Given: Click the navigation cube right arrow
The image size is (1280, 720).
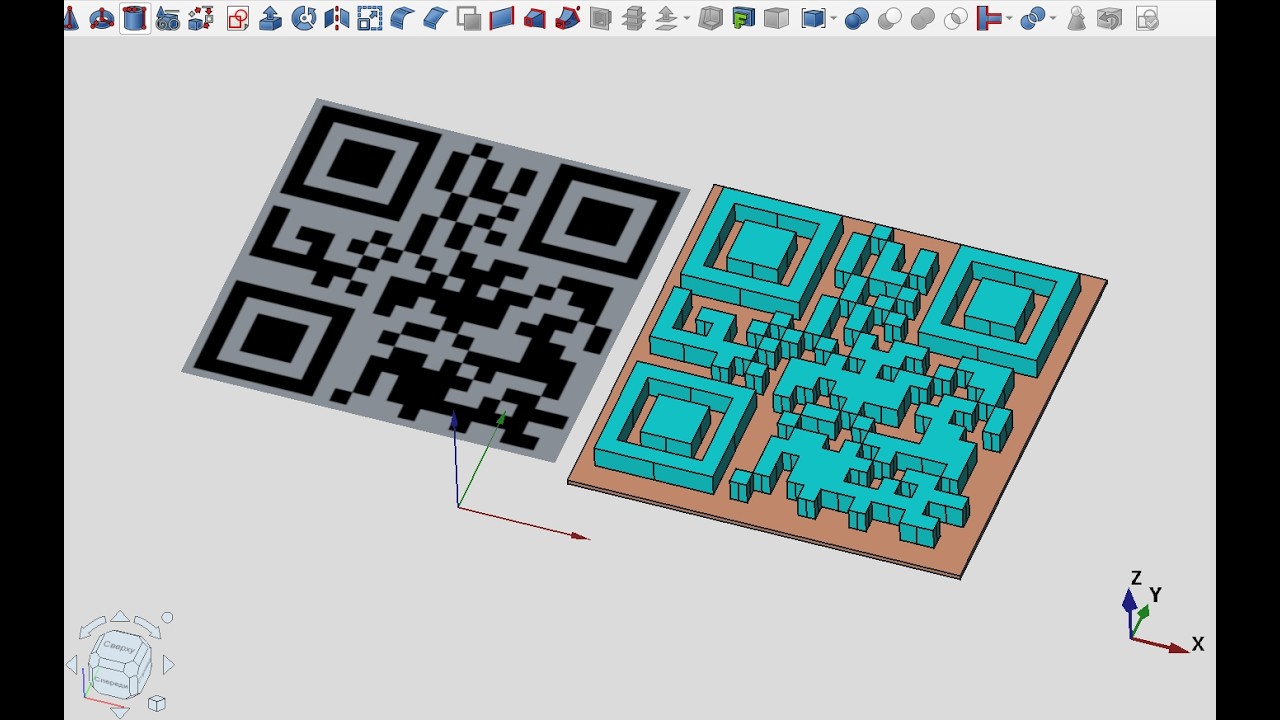Looking at the screenshot, I should tap(168, 665).
